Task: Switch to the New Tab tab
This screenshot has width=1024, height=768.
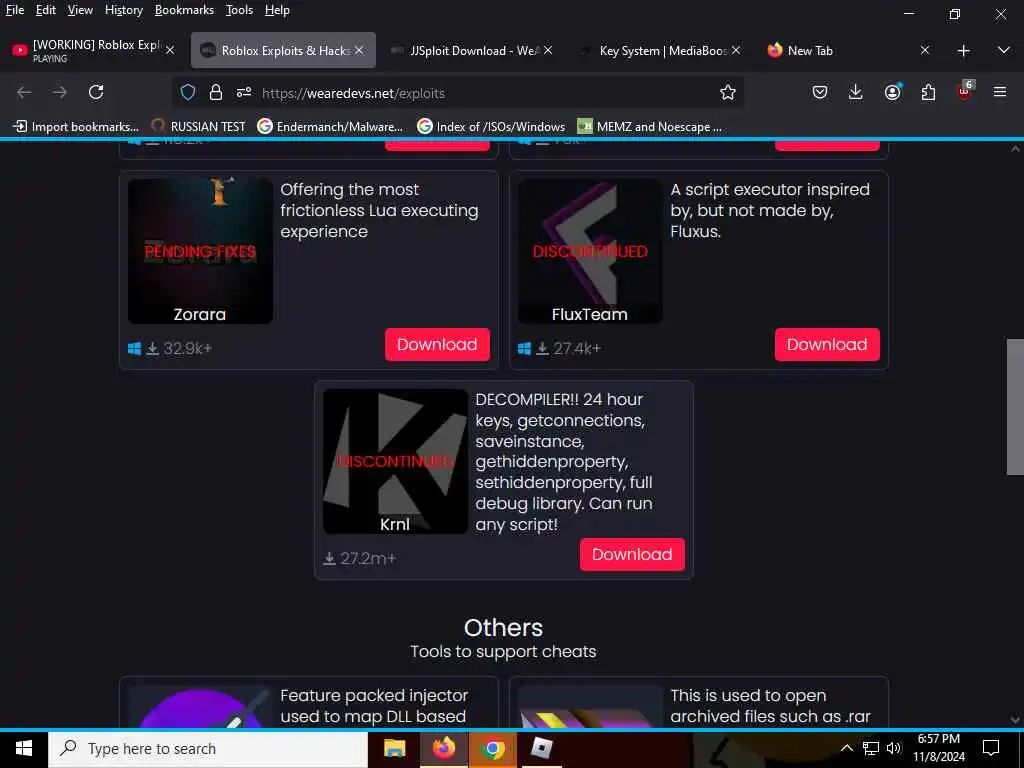Action: click(846, 50)
